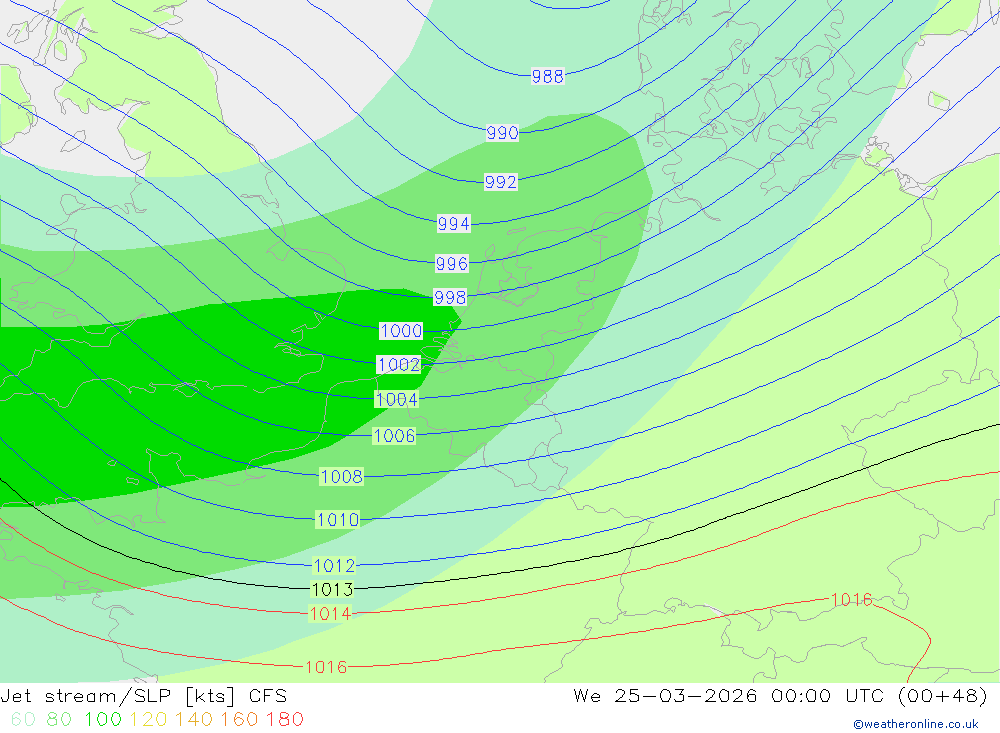This screenshot has width=1000, height=733.
Task: Click the 1012 pressure label
Action: (334, 565)
